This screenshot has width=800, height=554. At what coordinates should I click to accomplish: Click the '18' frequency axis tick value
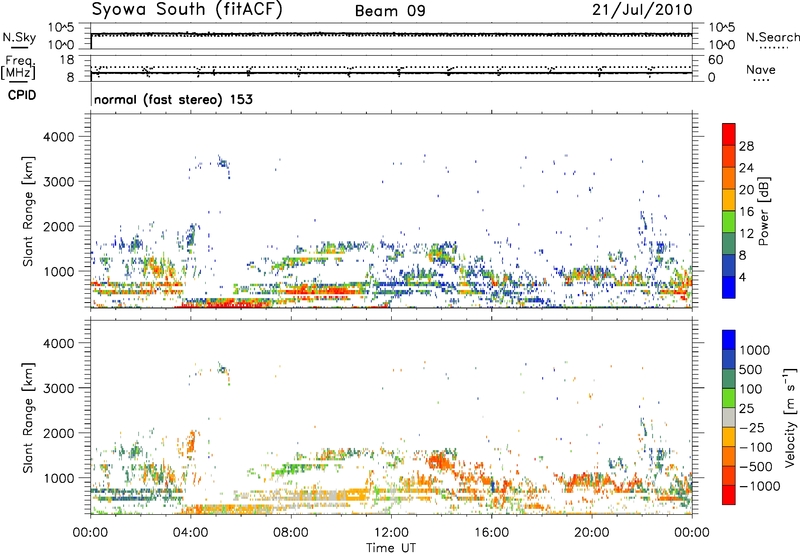coord(66,60)
